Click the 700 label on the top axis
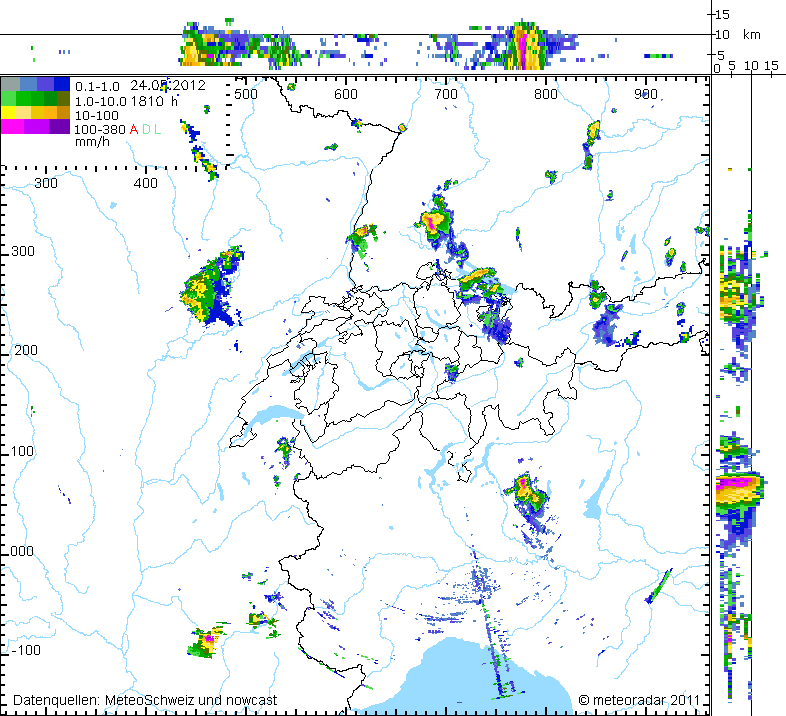 [446, 94]
